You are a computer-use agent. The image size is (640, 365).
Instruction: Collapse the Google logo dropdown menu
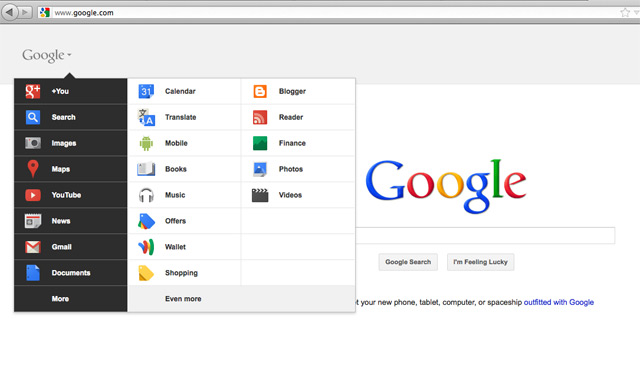(47, 55)
